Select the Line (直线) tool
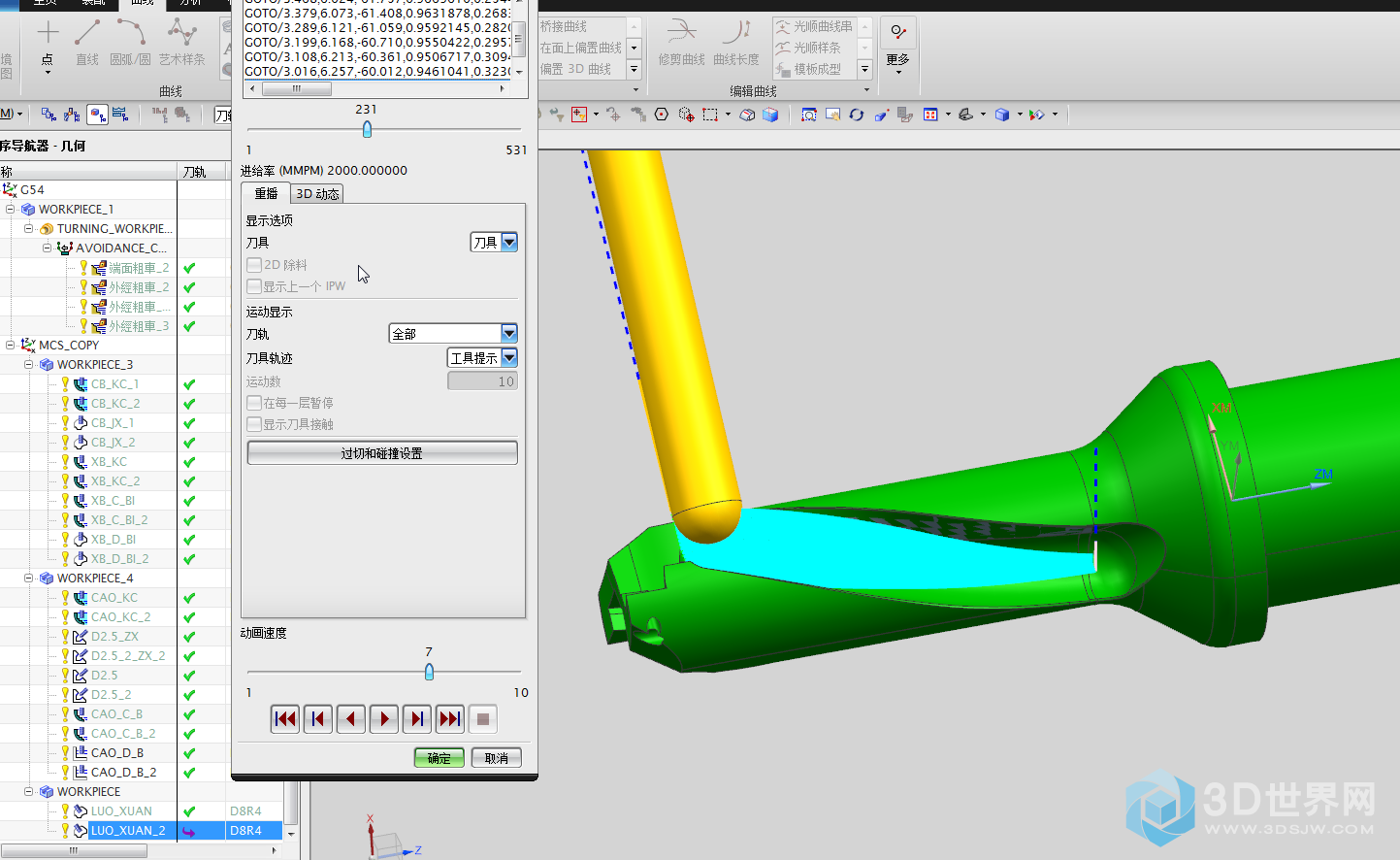The height and width of the screenshot is (860, 1400). coord(87,44)
